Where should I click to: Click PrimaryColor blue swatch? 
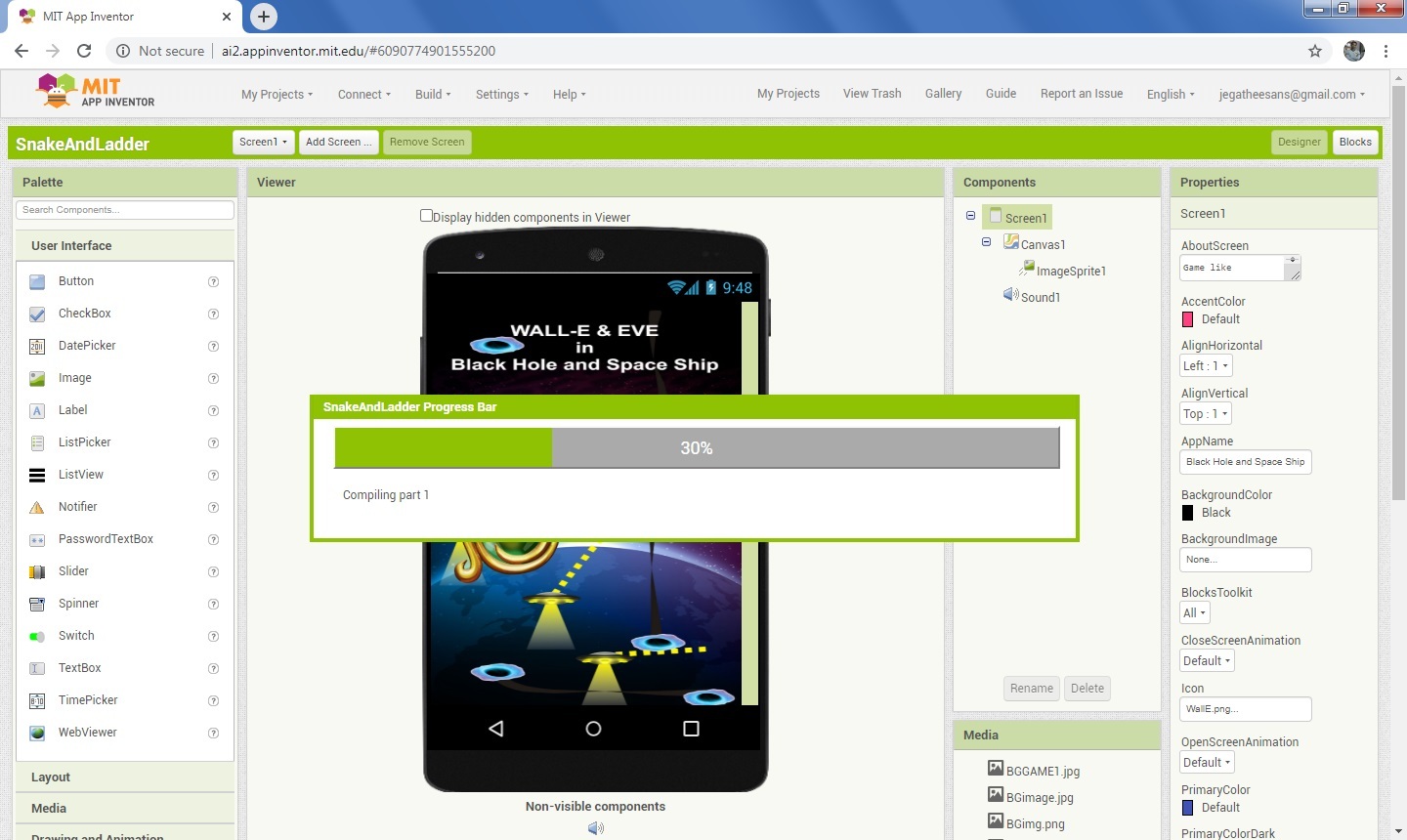coord(1188,808)
